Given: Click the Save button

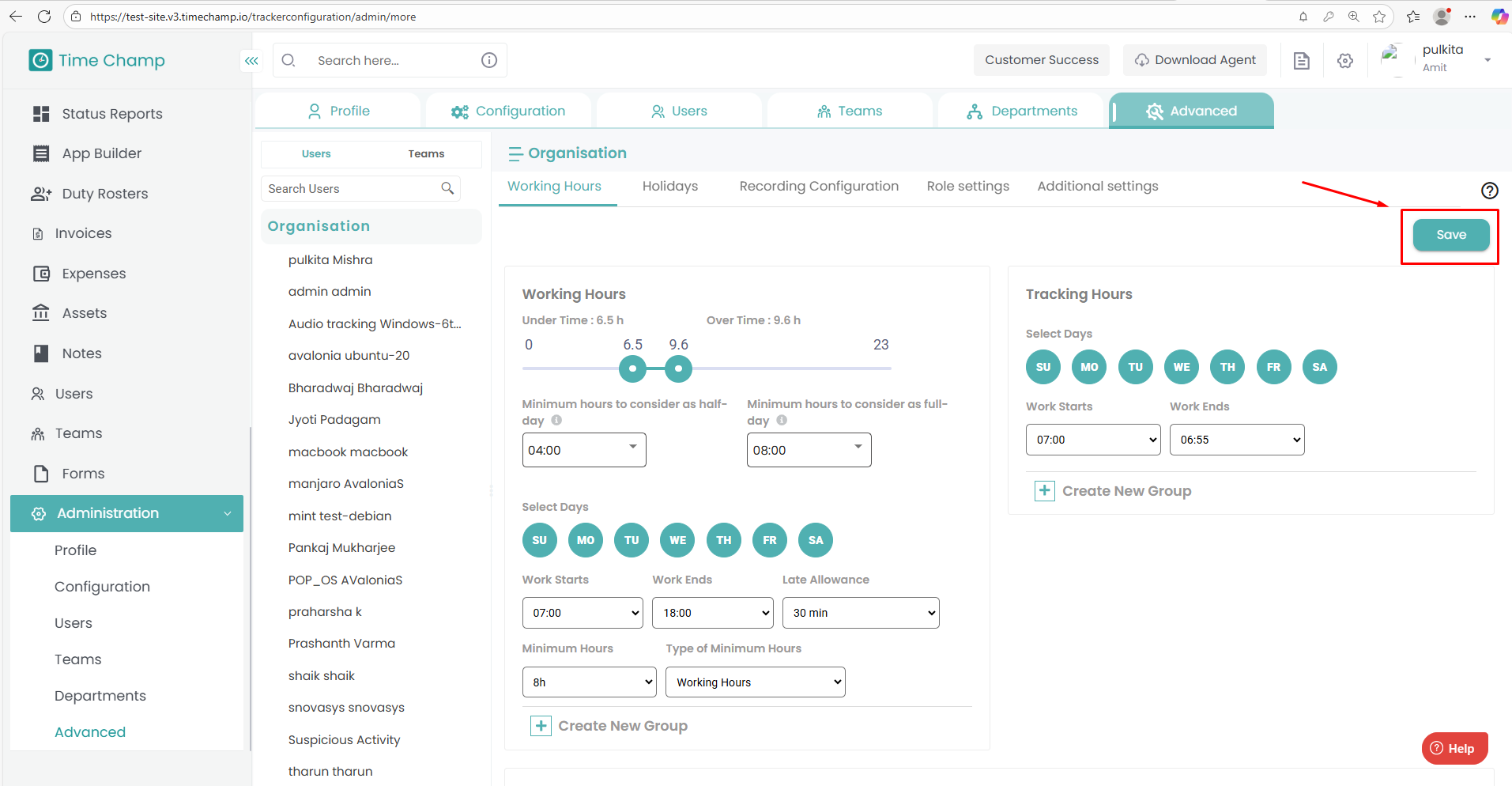Looking at the screenshot, I should tap(1450, 235).
